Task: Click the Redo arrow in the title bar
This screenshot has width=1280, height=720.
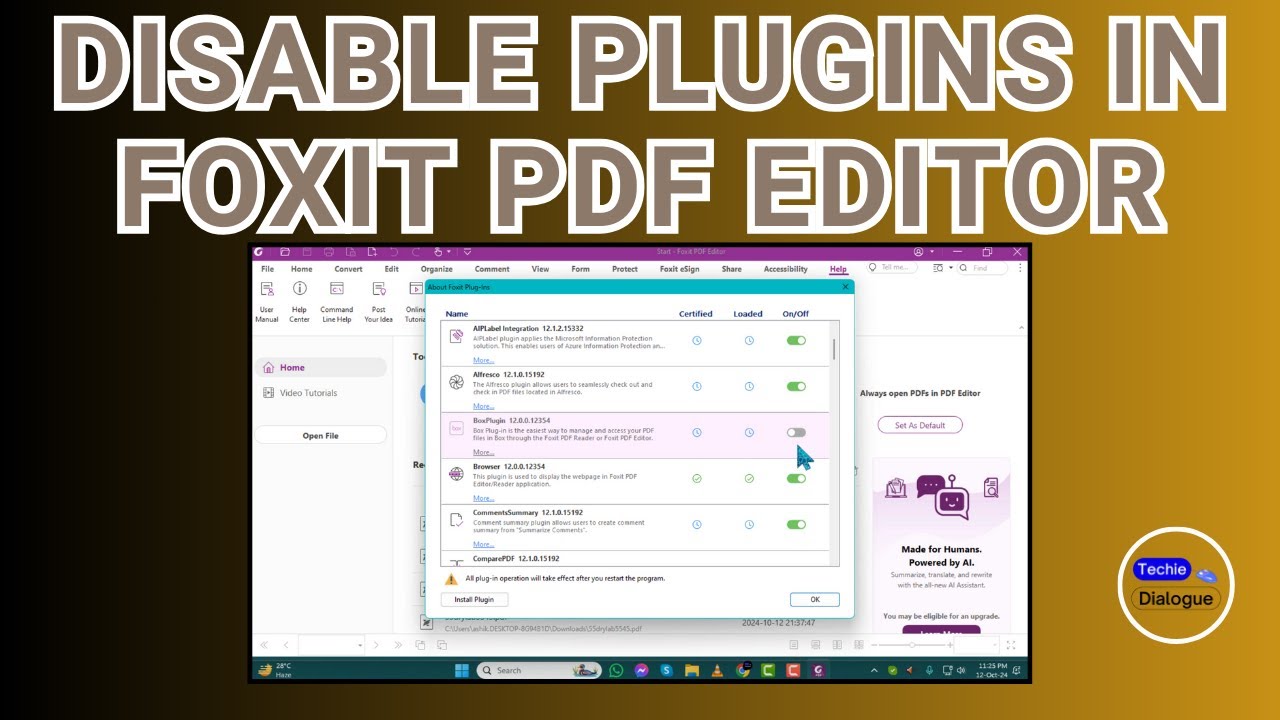Action: tap(415, 252)
